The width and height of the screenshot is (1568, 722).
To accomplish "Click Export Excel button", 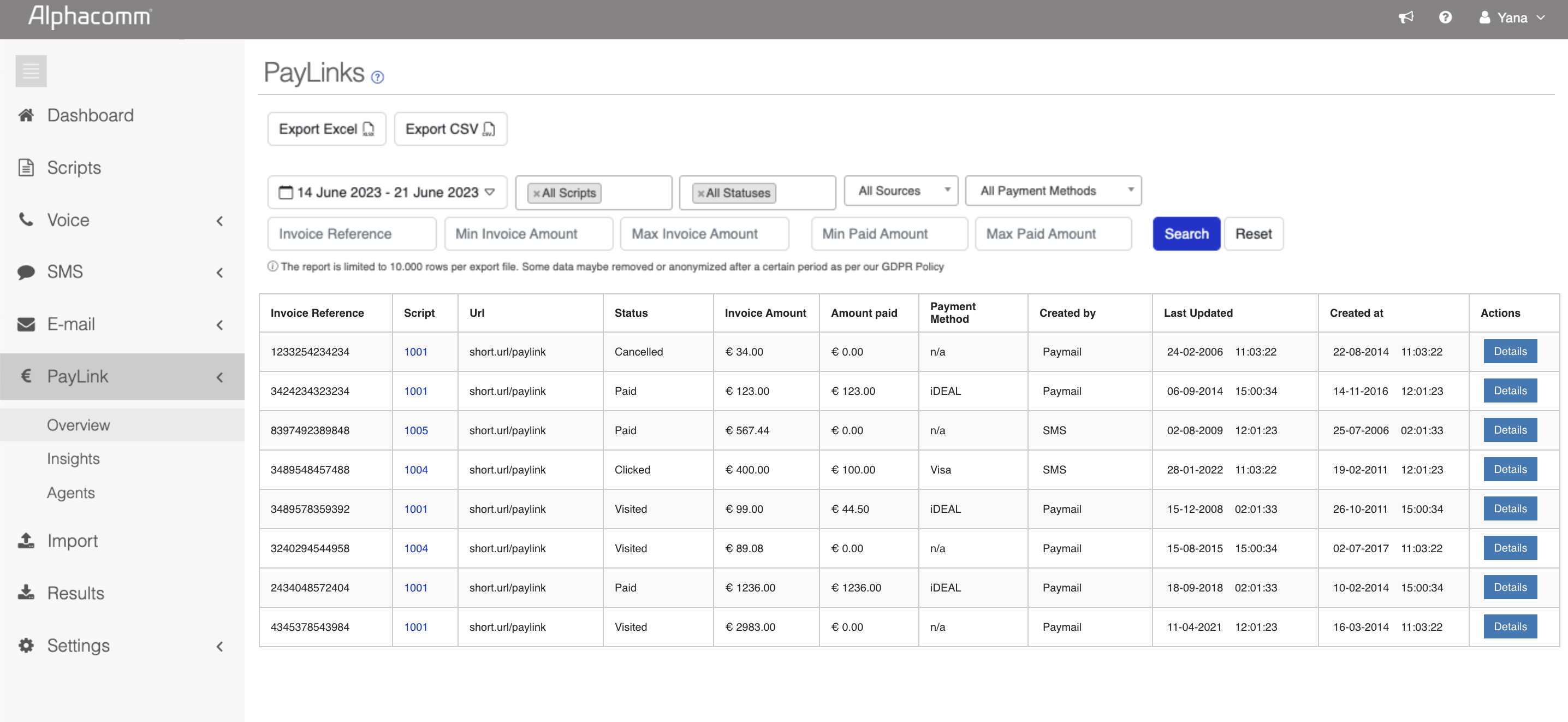I will [326, 129].
